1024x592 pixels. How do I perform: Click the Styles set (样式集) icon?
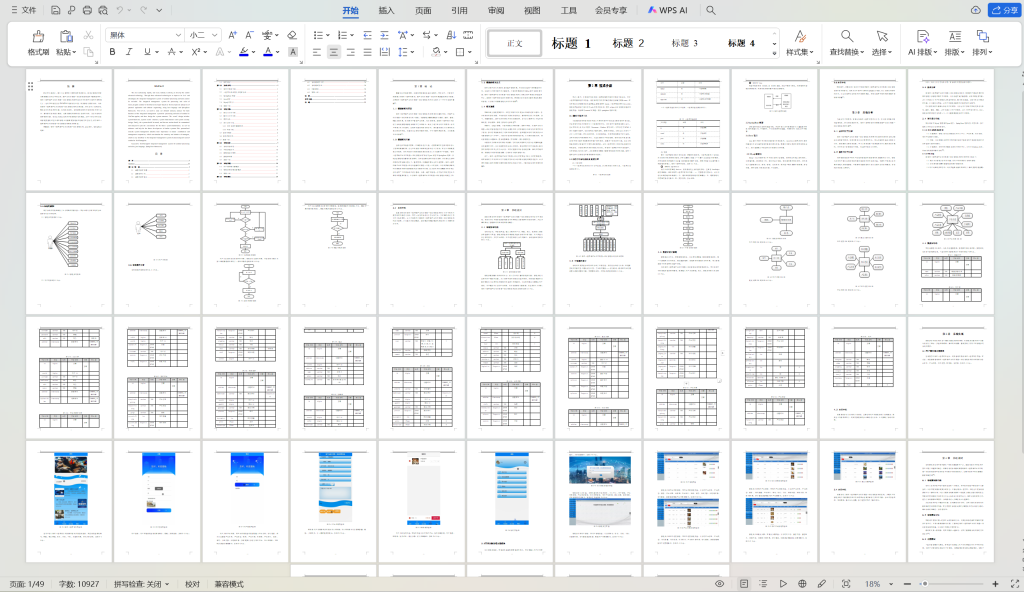pos(800,36)
